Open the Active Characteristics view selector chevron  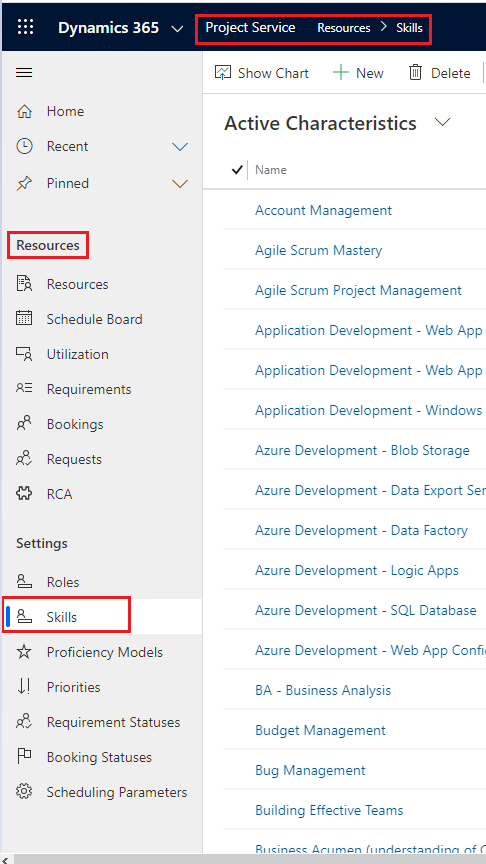442,122
